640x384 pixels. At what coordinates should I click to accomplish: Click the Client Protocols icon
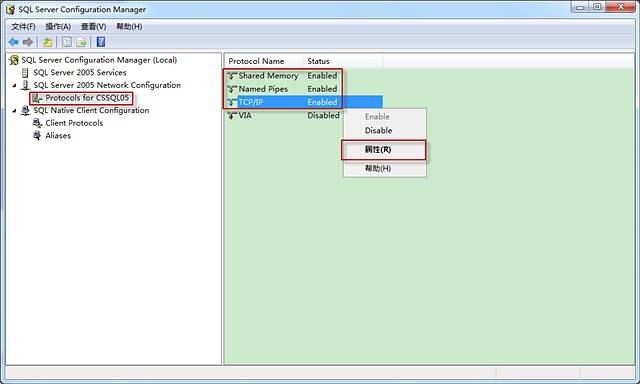pyautogui.click(x=37, y=123)
